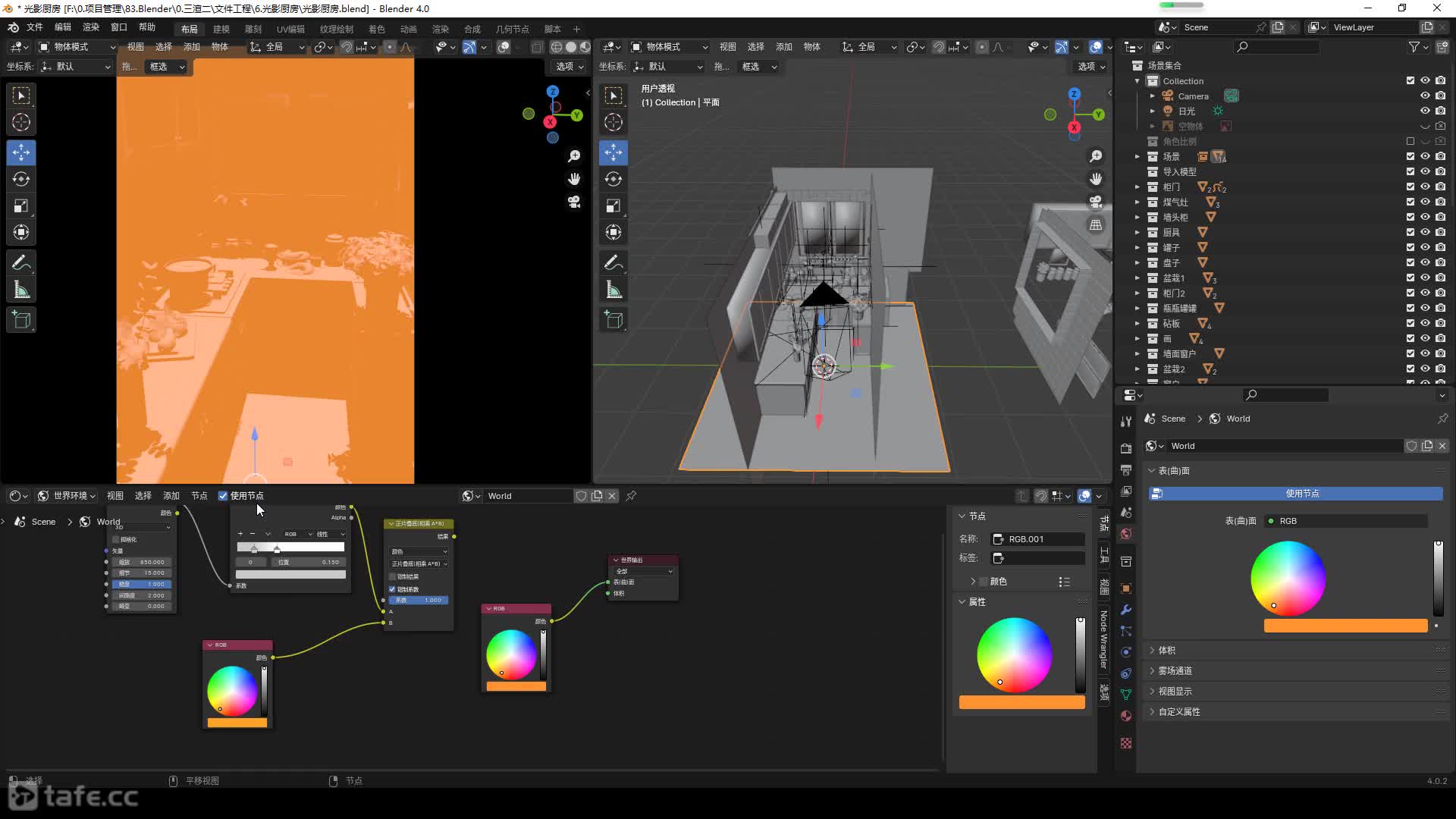Select the Add Cube tool in left viewport
This screenshot has height=819, width=1456.
tap(21, 320)
